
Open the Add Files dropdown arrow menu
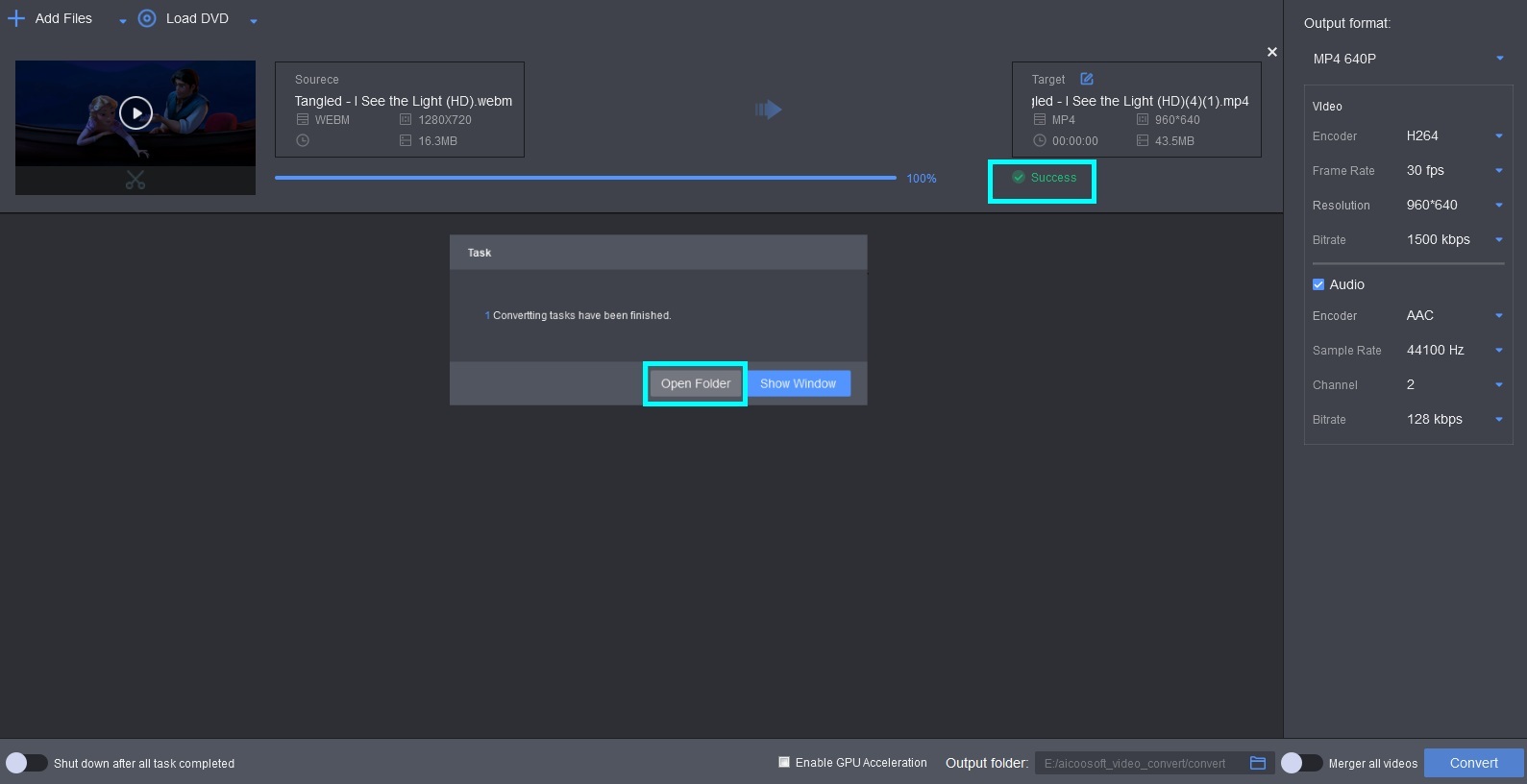pyautogui.click(x=122, y=21)
